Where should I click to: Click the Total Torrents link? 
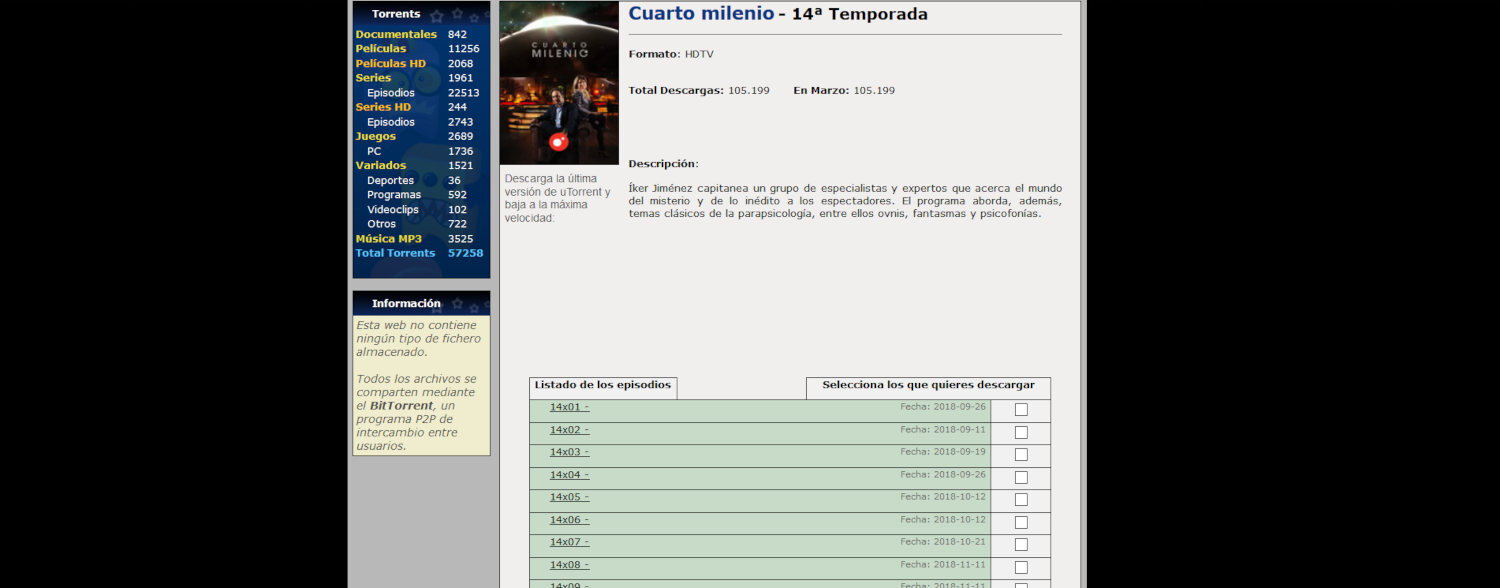pos(395,252)
